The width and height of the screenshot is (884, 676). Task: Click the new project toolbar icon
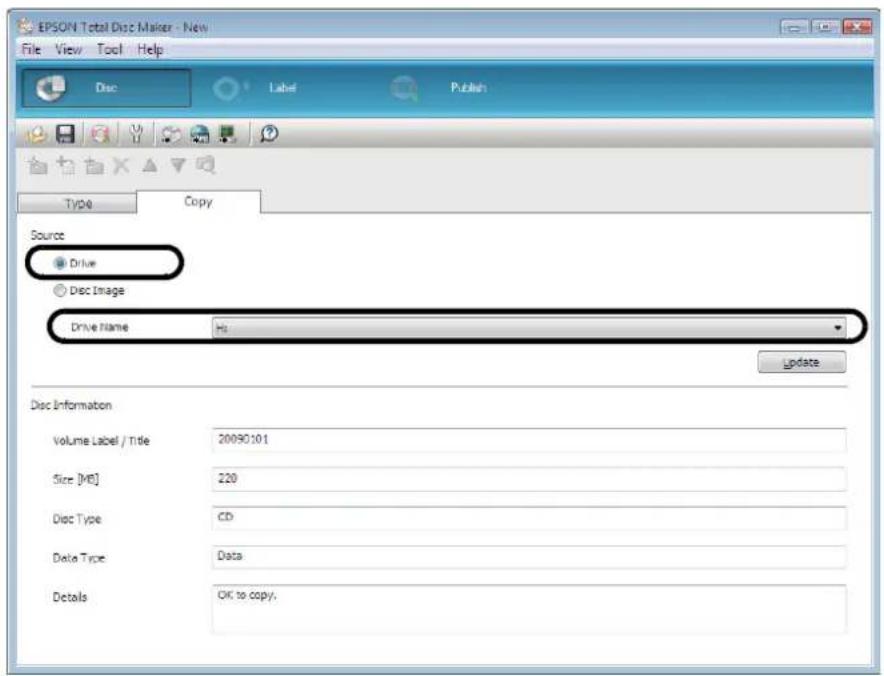point(37,134)
